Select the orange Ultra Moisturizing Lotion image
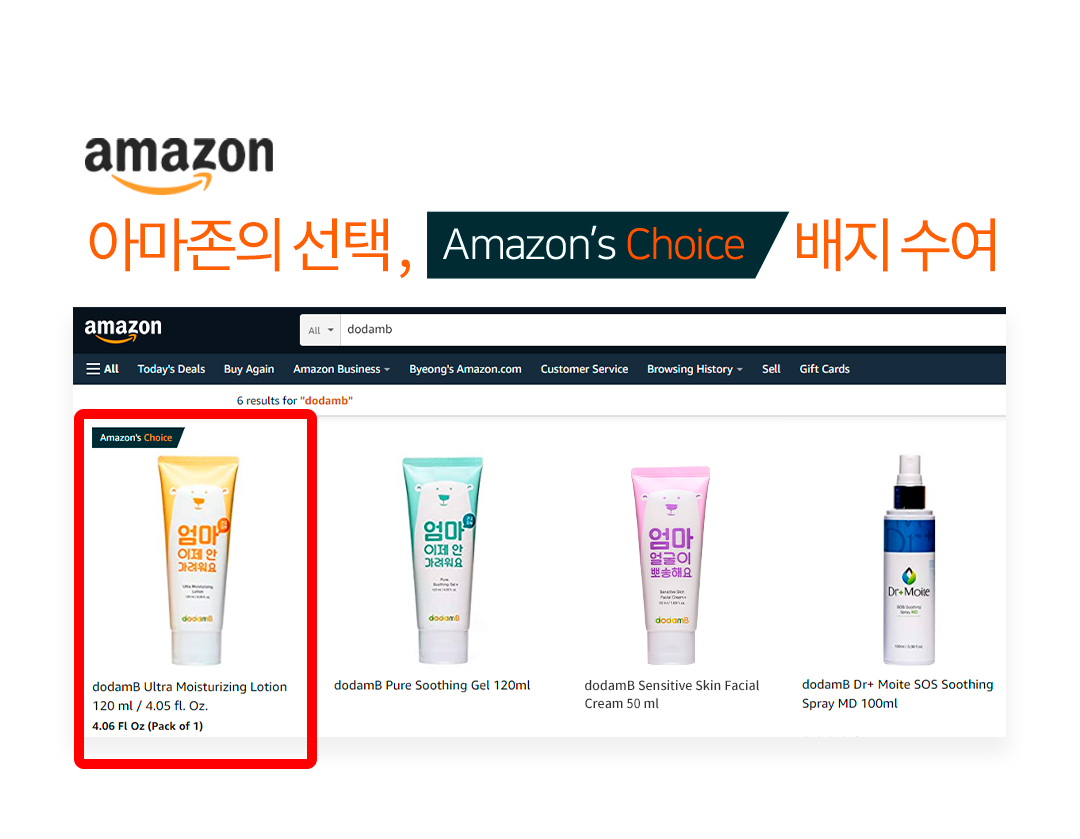Viewport: 1080px width, 839px height. pos(198,560)
